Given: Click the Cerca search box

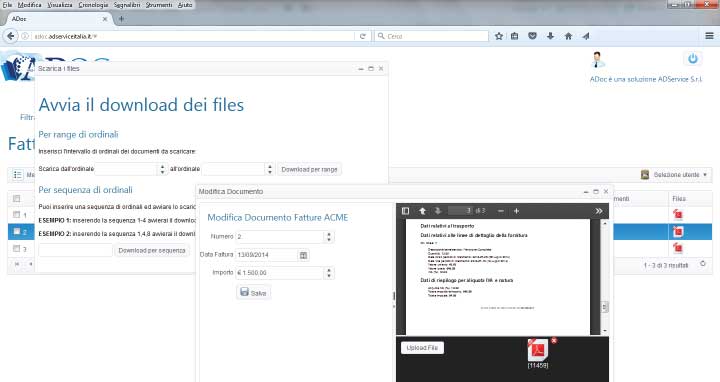Looking at the screenshot, I should pyautogui.click(x=432, y=36).
